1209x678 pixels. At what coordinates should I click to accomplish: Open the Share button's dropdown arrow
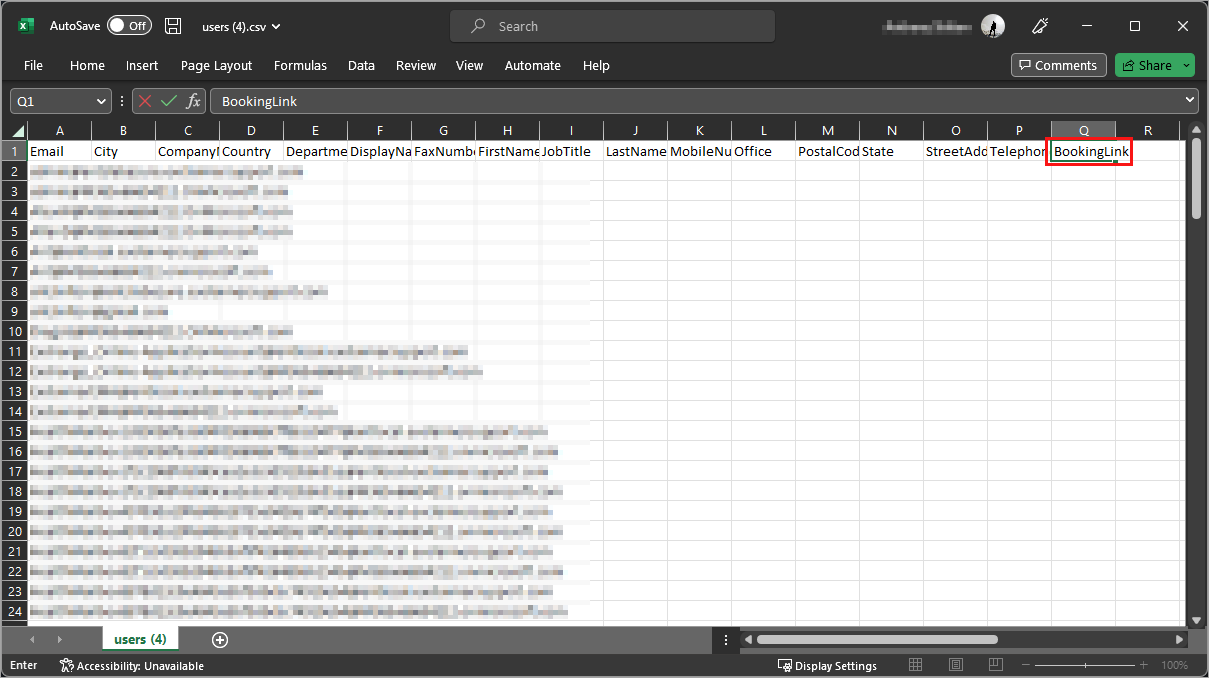click(x=1186, y=65)
